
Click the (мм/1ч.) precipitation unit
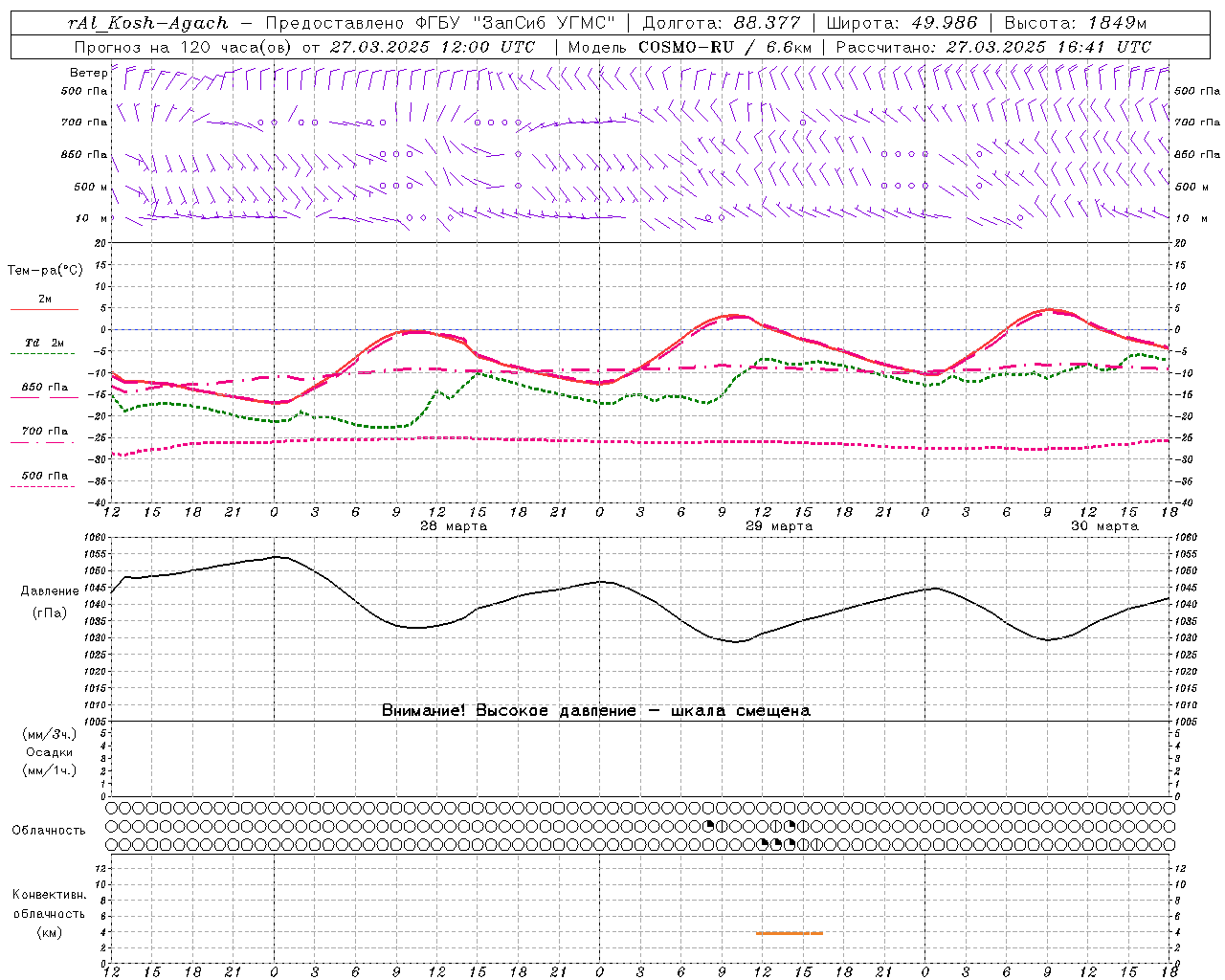click(x=50, y=770)
